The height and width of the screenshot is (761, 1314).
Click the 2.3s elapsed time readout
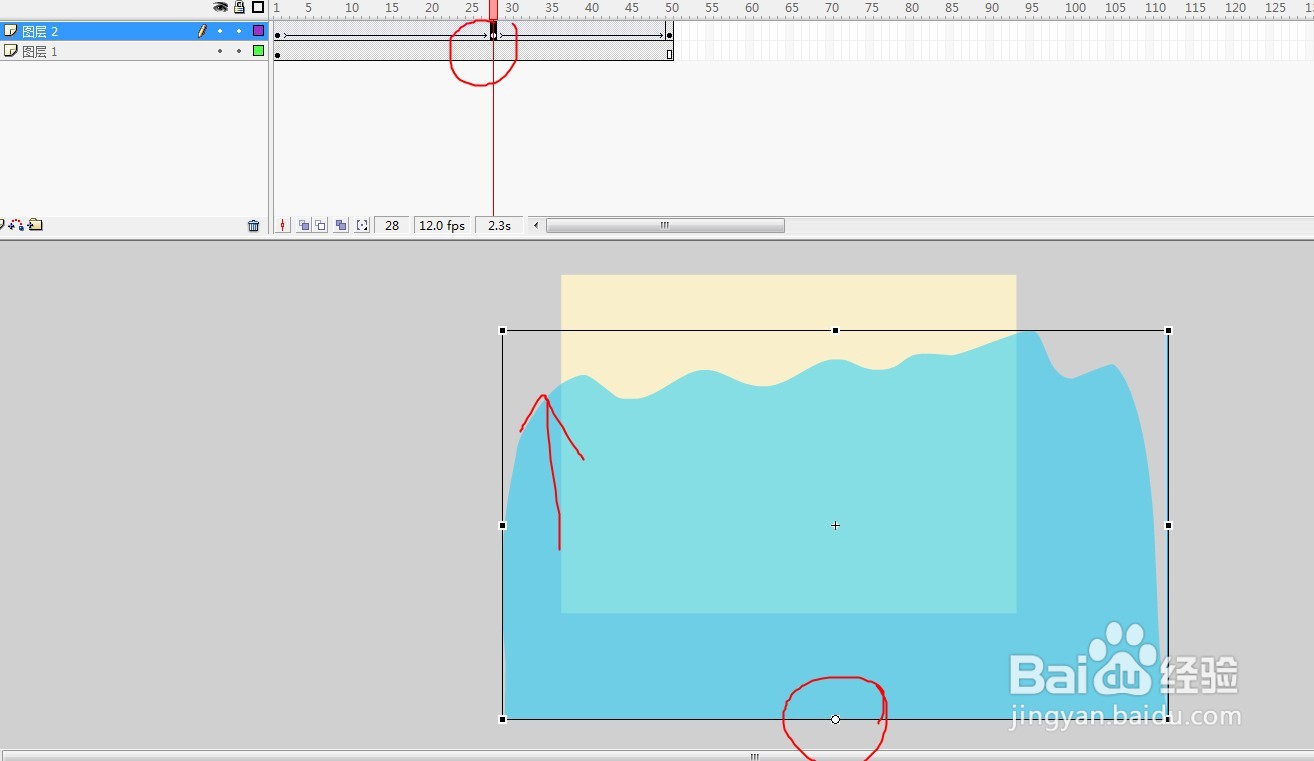(x=499, y=226)
